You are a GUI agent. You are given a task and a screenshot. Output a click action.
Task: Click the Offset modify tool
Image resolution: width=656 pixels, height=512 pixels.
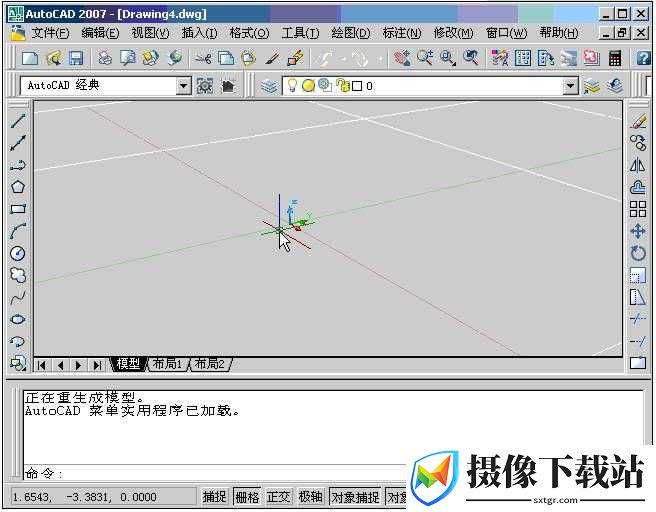(x=638, y=187)
